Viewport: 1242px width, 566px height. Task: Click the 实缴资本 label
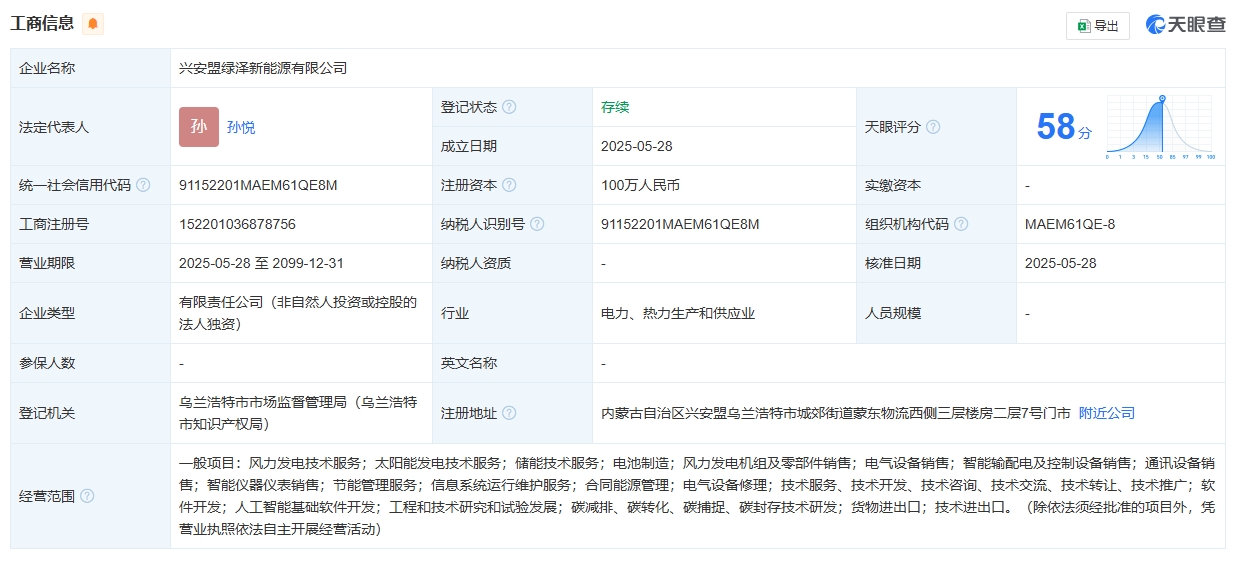click(x=893, y=185)
